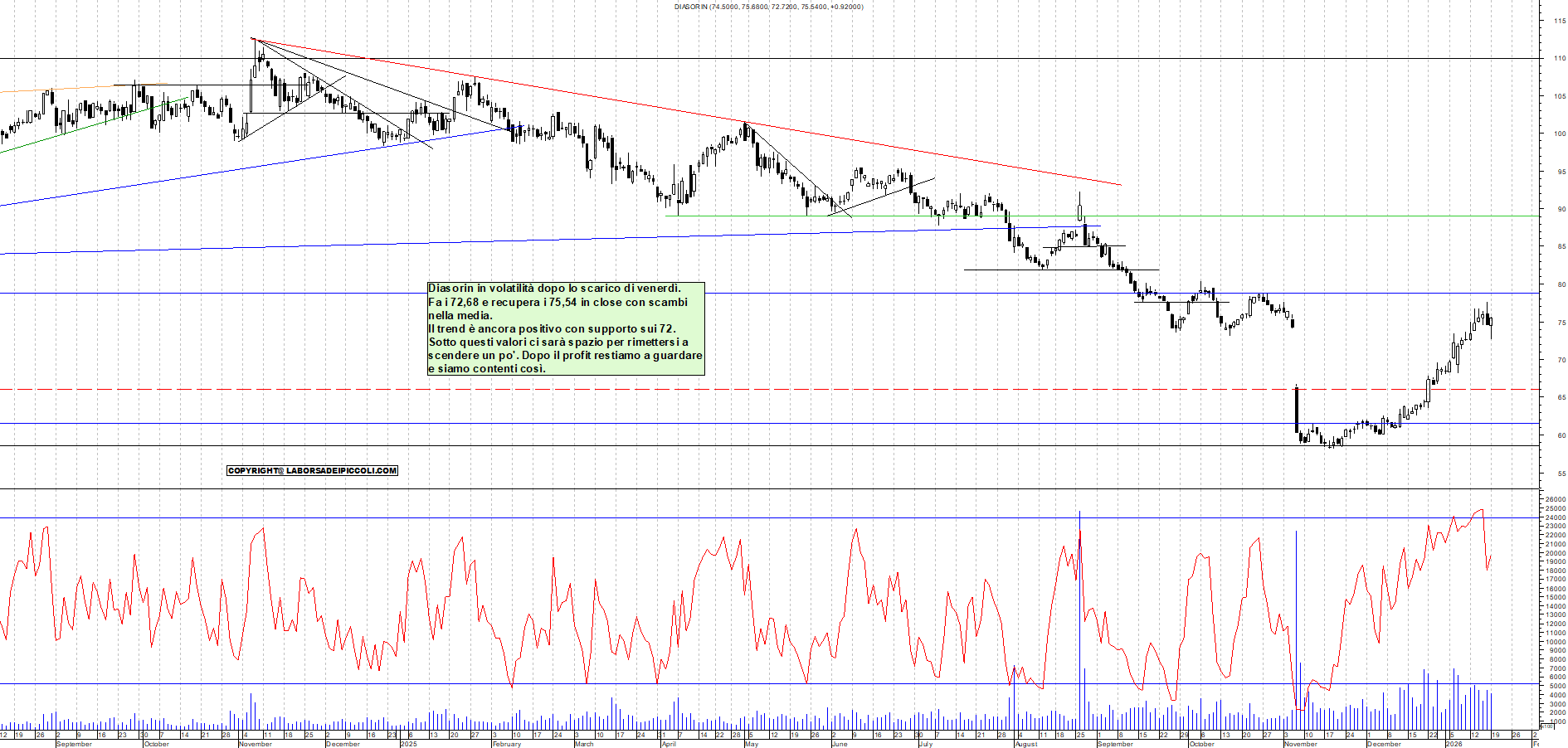This screenshot has width=1568, height=748.
Task: Click the April month label on time axis
Action: pyautogui.click(x=668, y=744)
